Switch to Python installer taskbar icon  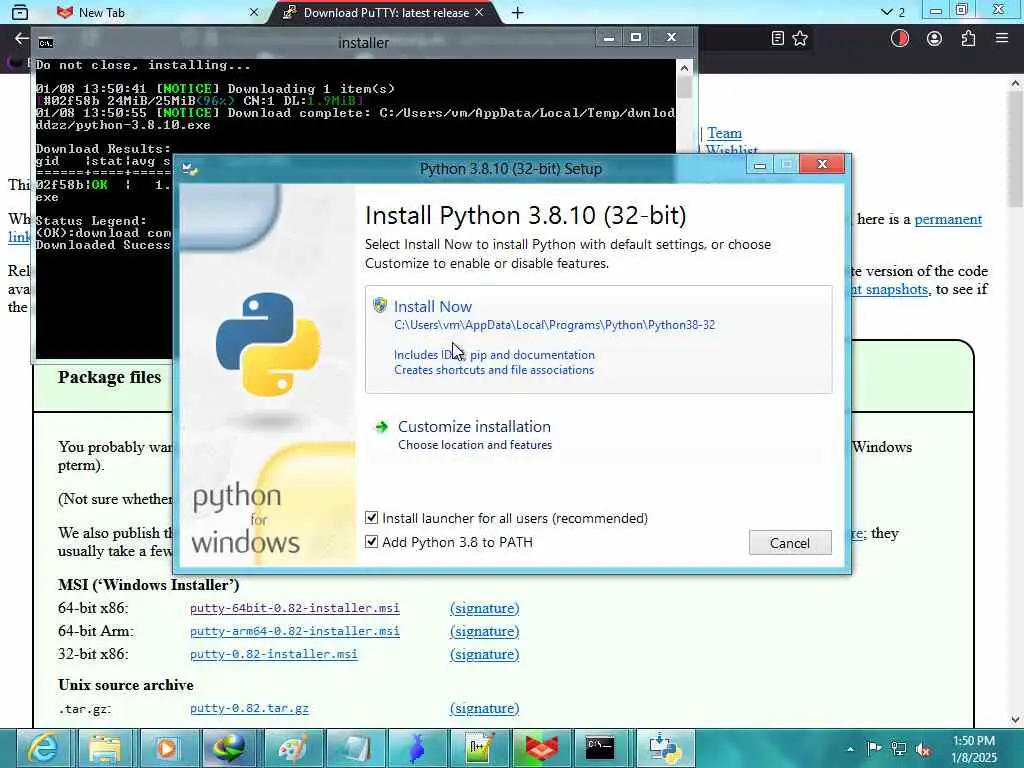click(x=664, y=748)
